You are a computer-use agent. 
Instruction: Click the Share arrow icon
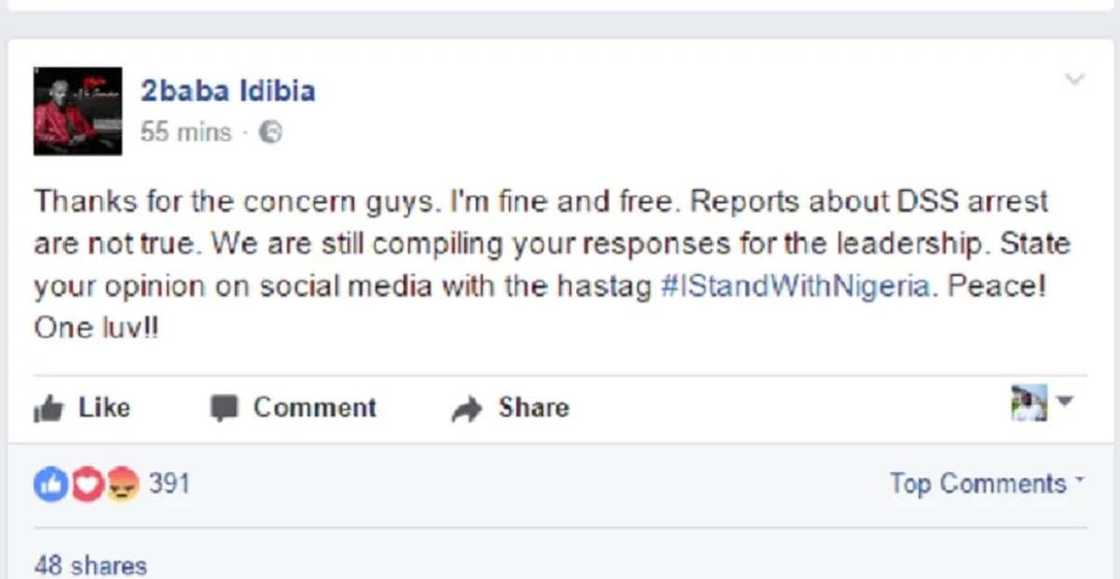click(x=466, y=407)
